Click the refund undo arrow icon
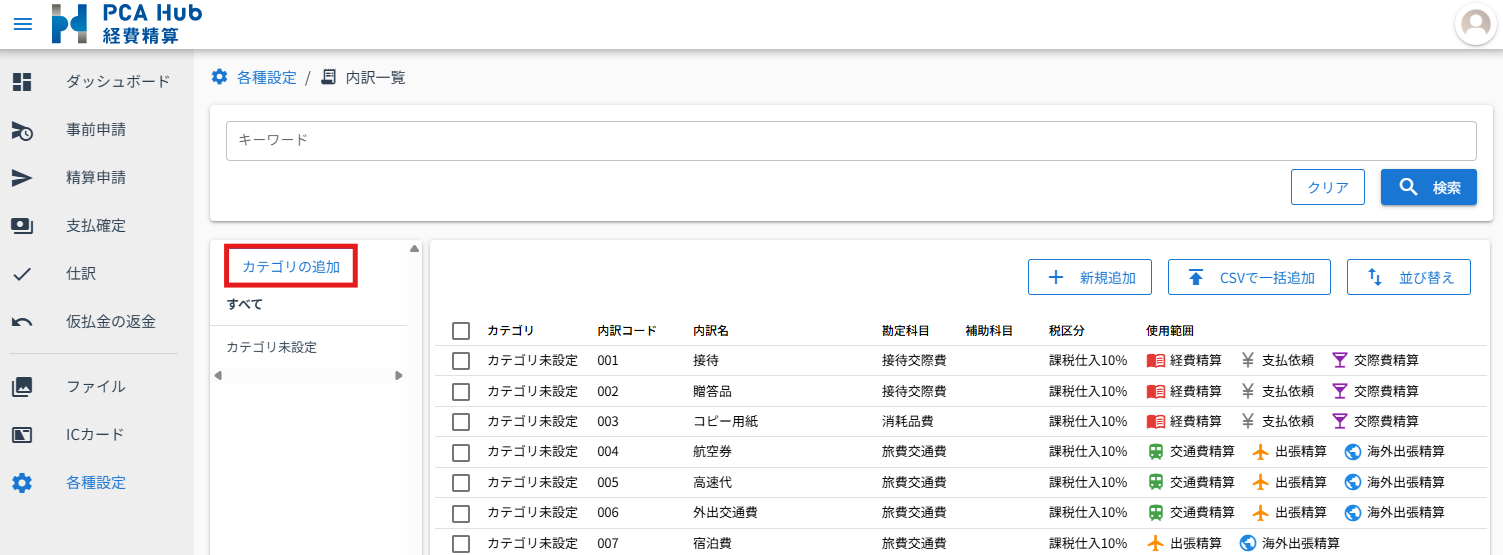The image size is (1503, 555). click(22, 322)
